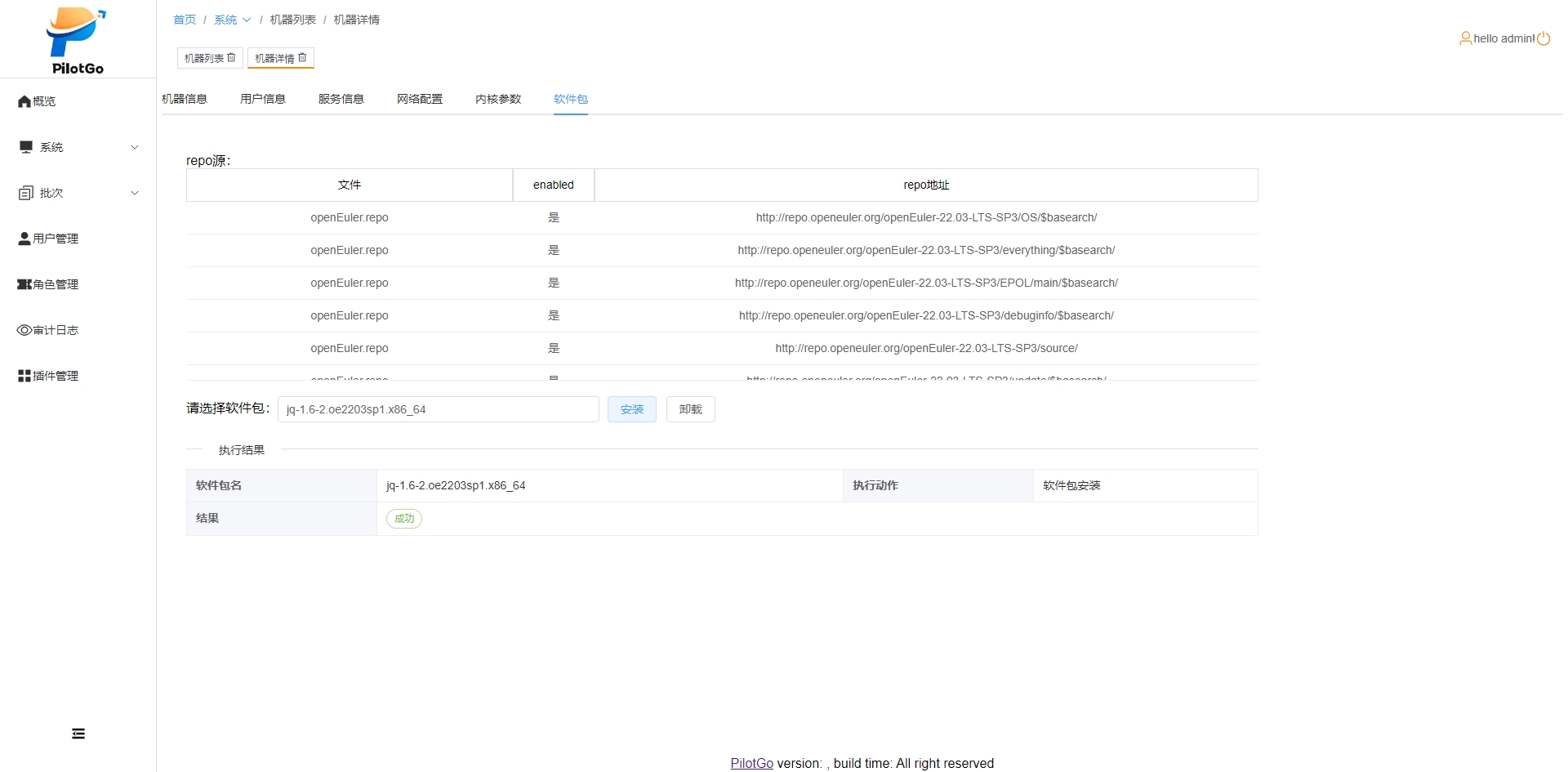The width and height of the screenshot is (1568, 772).
Task: Click the PilotGo logo
Action: point(77,40)
